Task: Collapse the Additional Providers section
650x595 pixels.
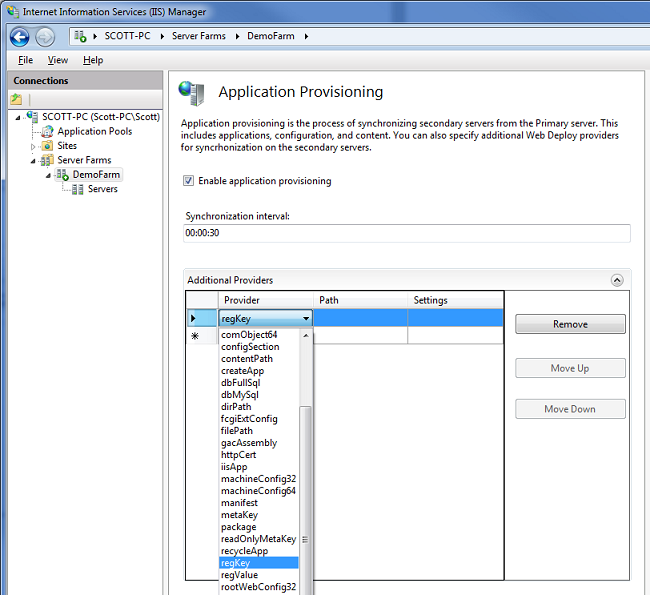Action: coord(617,280)
